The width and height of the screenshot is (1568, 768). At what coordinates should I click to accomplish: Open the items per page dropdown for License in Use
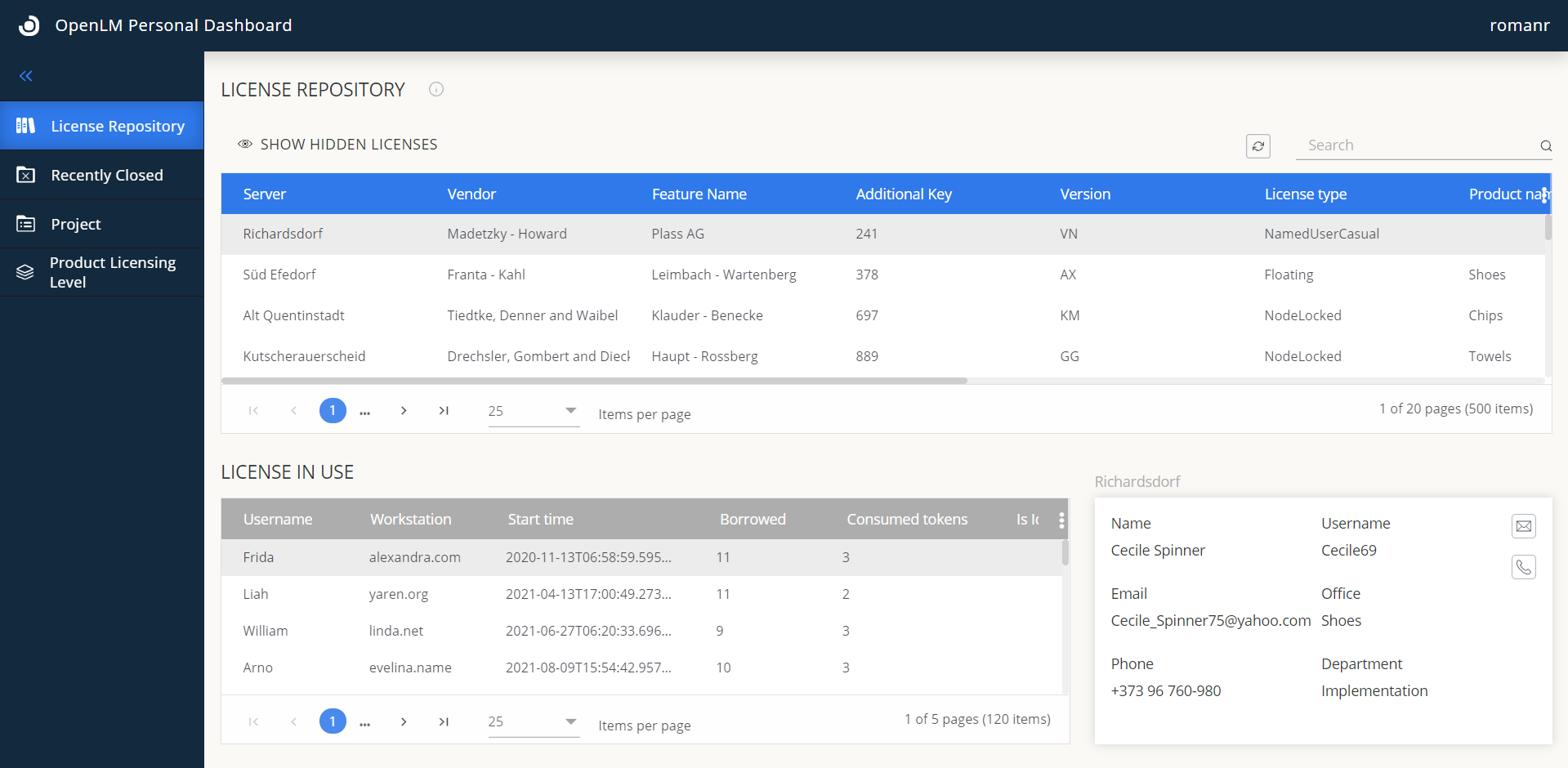[532, 721]
